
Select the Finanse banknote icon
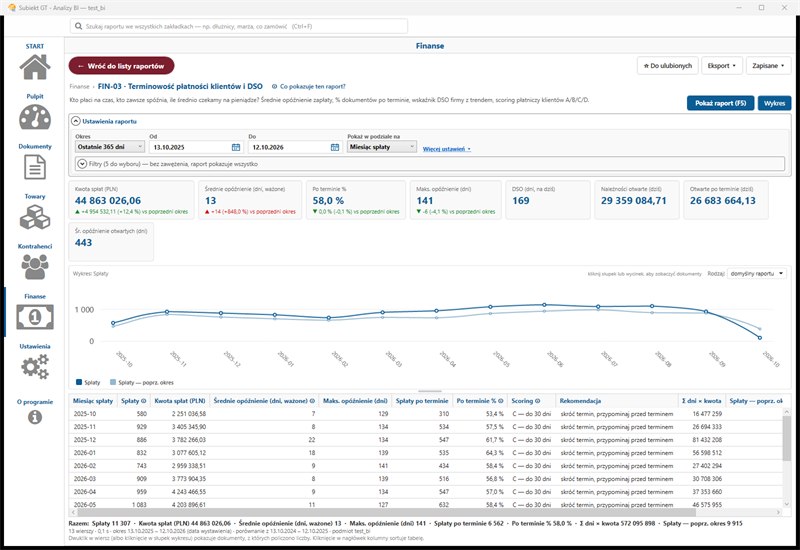point(35,317)
